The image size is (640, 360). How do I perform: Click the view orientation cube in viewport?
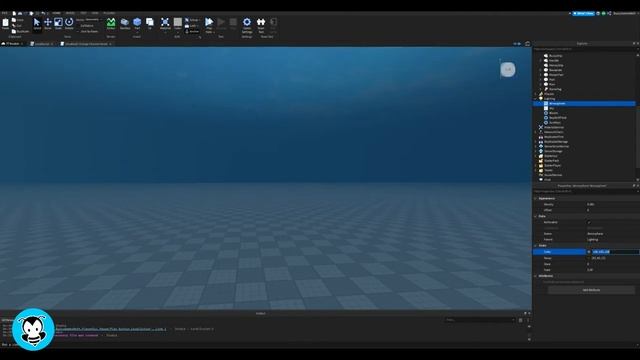click(508, 69)
